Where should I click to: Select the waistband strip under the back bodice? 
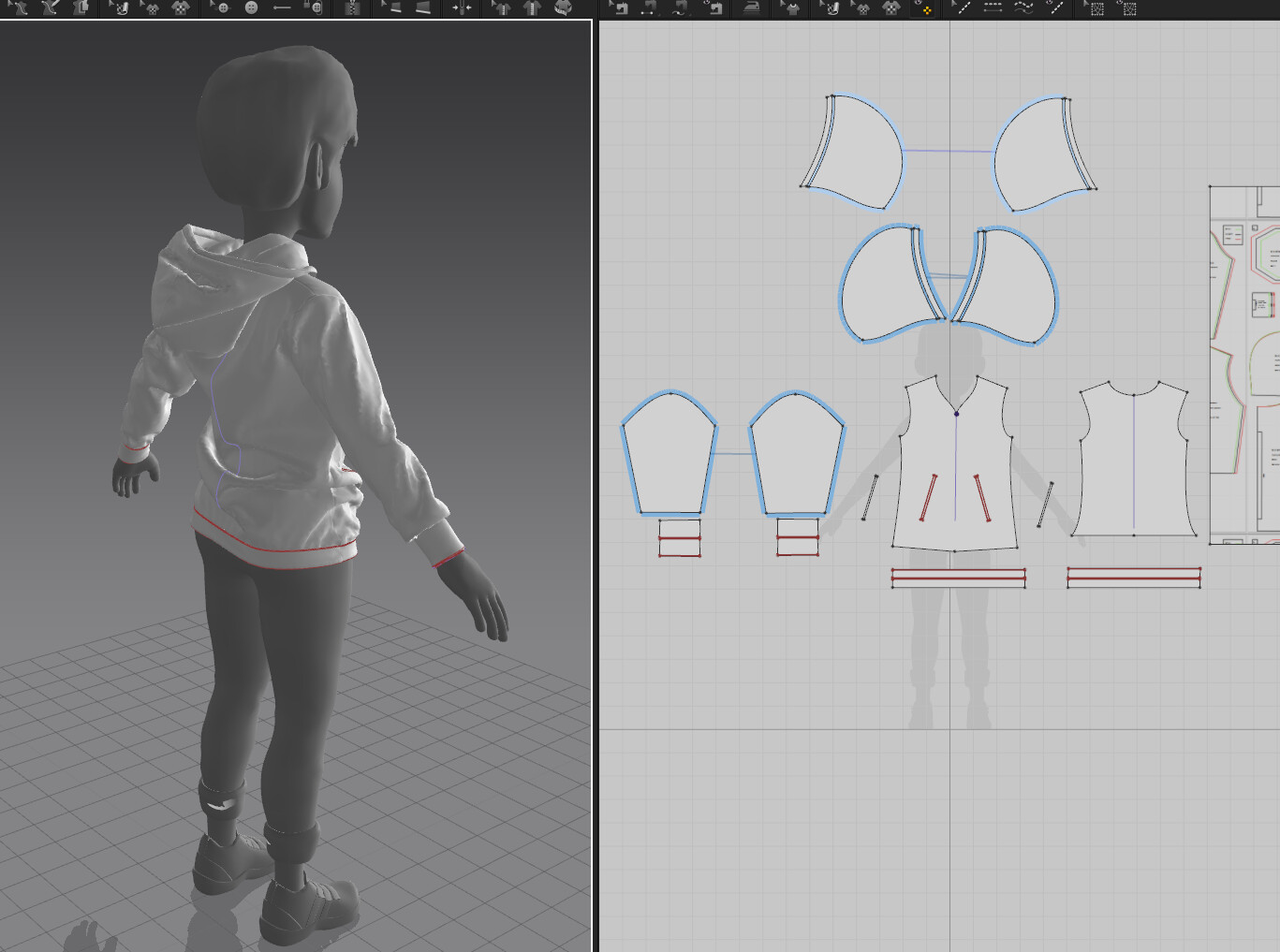pyautogui.click(x=1134, y=578)
